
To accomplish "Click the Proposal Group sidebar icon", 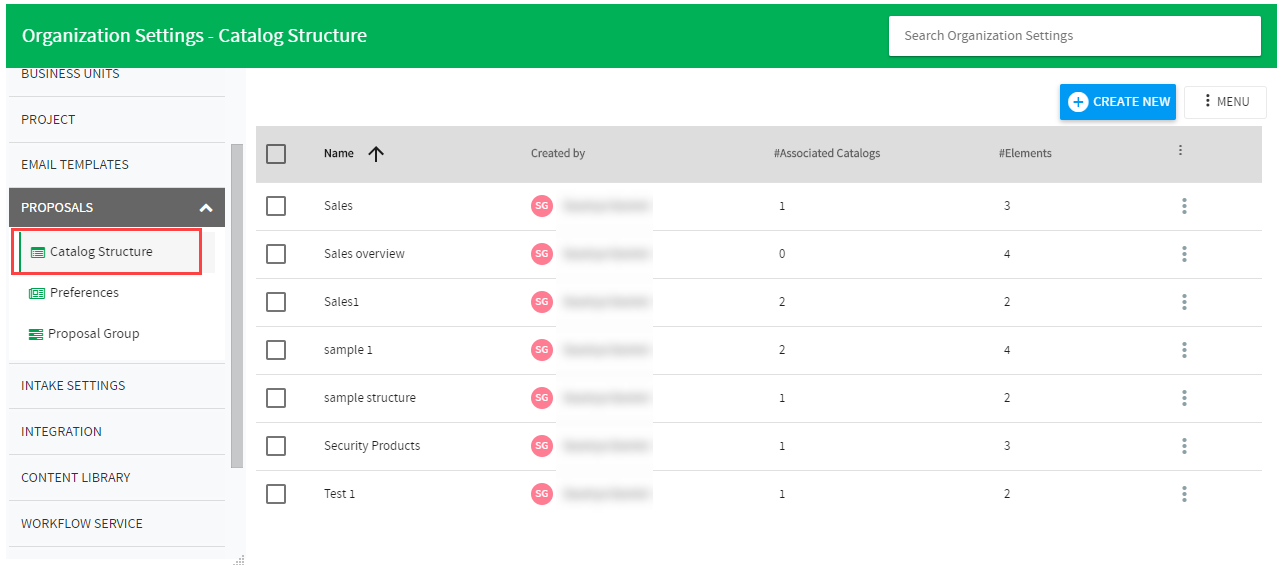I will point(36,334).
